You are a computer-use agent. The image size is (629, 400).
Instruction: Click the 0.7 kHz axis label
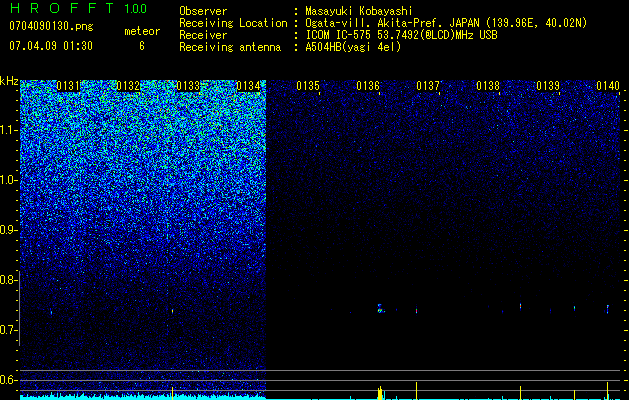(8, 330)
